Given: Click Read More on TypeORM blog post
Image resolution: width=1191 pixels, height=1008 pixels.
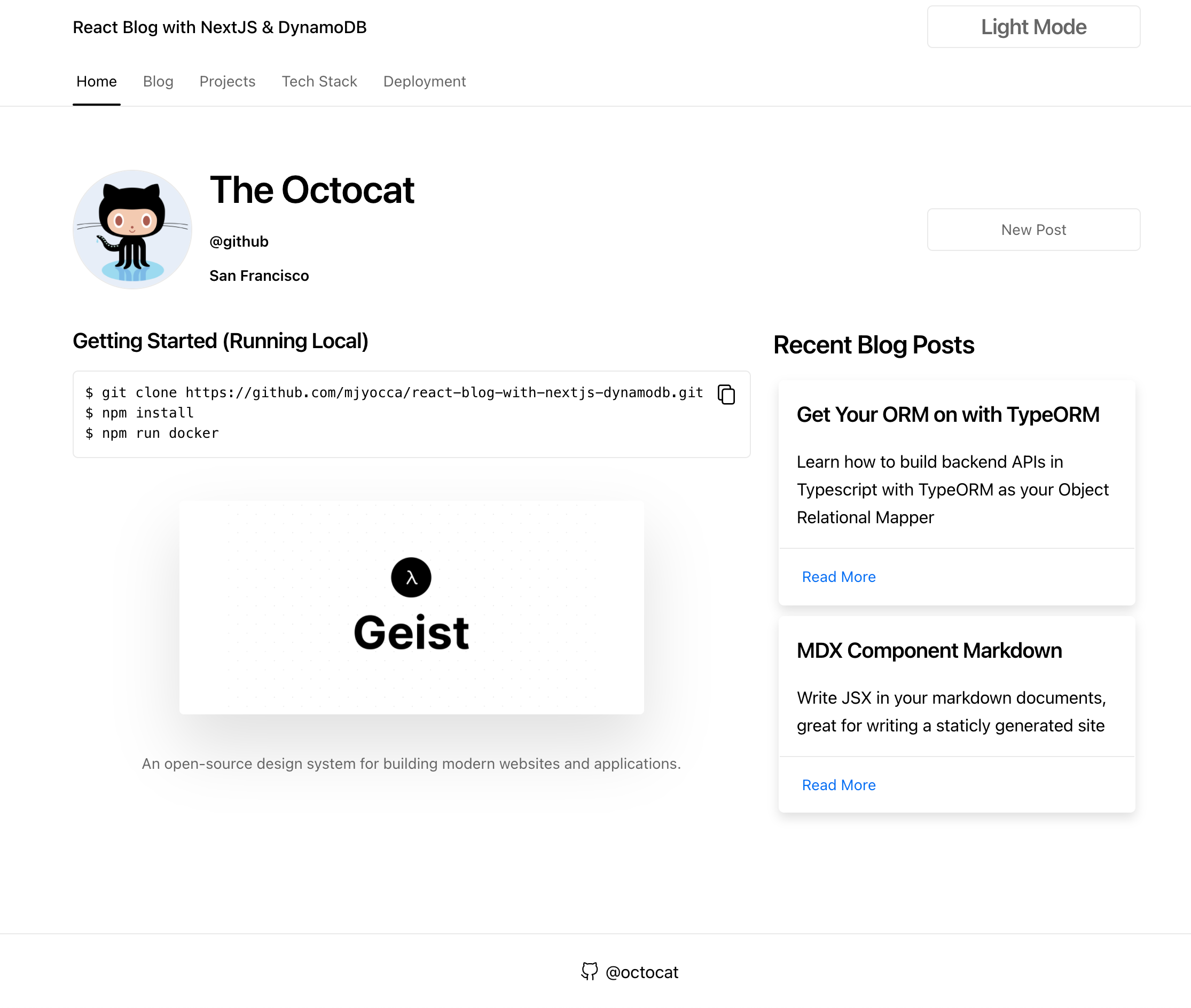Looking at the screenshot, I should coord(838,576).
